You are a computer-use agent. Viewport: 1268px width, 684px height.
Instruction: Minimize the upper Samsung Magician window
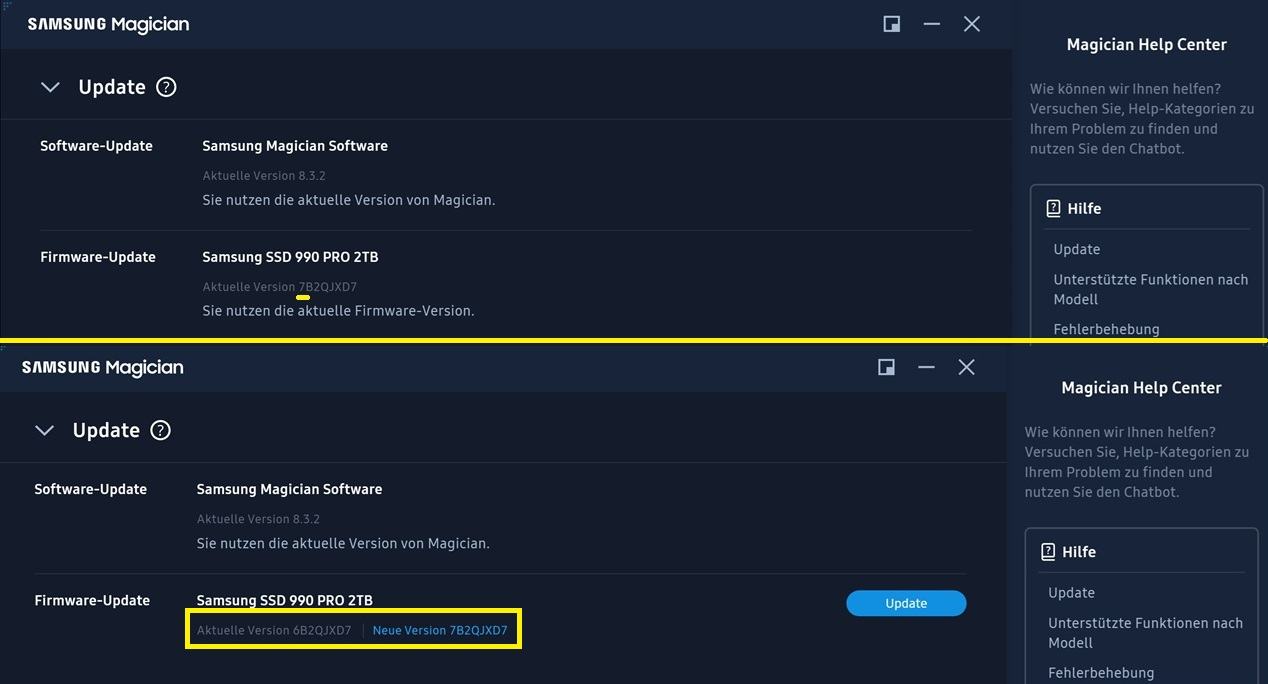(x=932, y=24)
